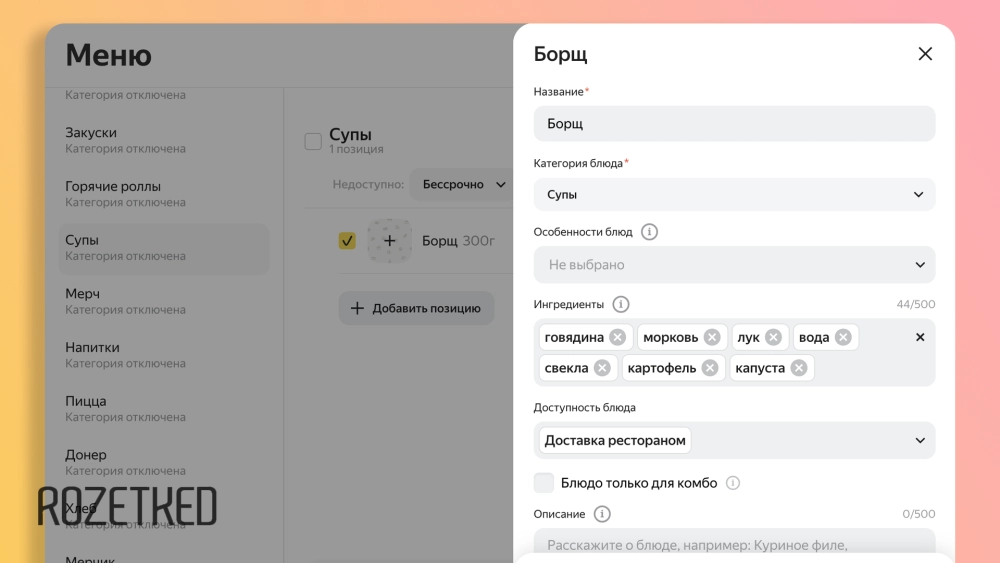The height and width of the screenshot is (563, 1000).
Task: Click the Название text field
Action: pos(735,124)
